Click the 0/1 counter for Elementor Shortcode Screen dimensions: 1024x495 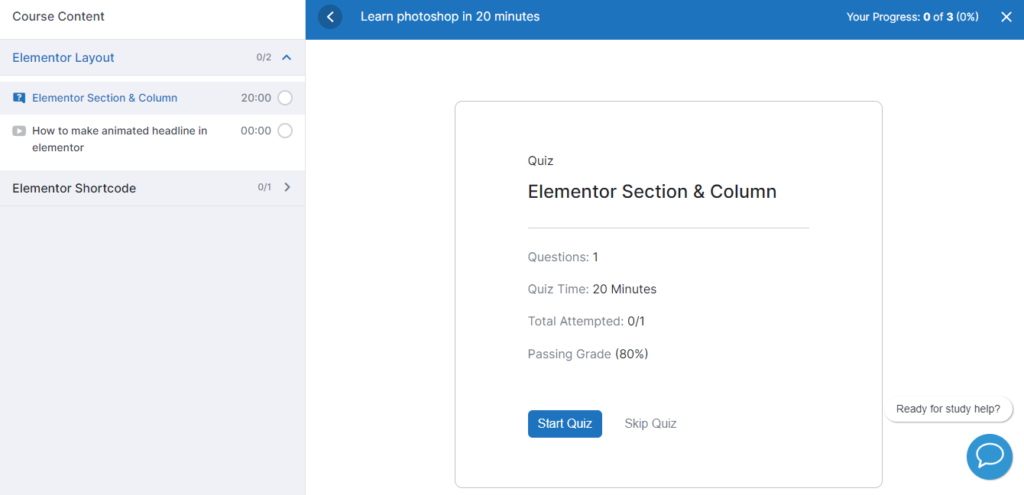[x=264, y=188]
